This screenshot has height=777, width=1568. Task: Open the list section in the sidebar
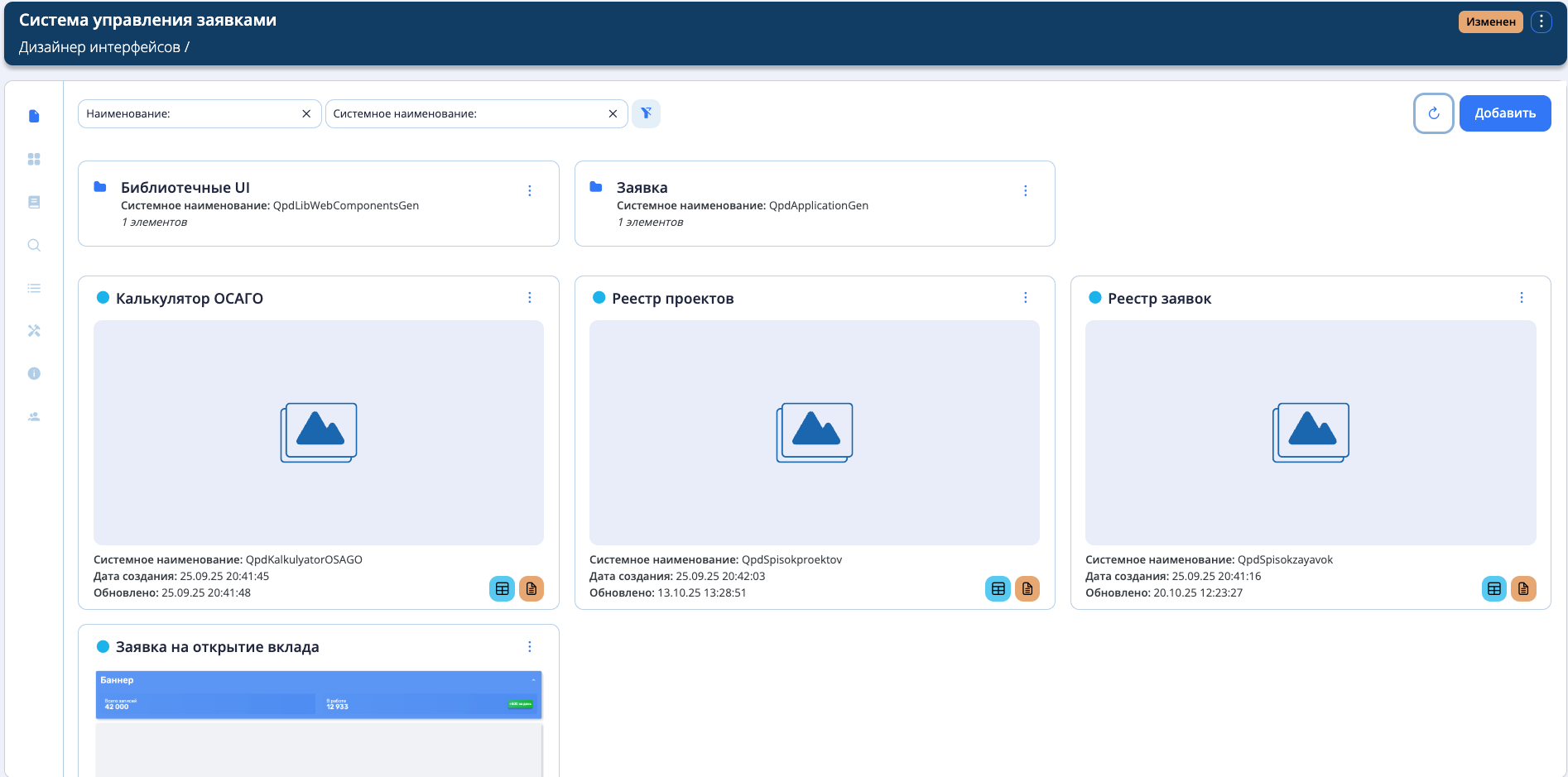tap(33, 288)
